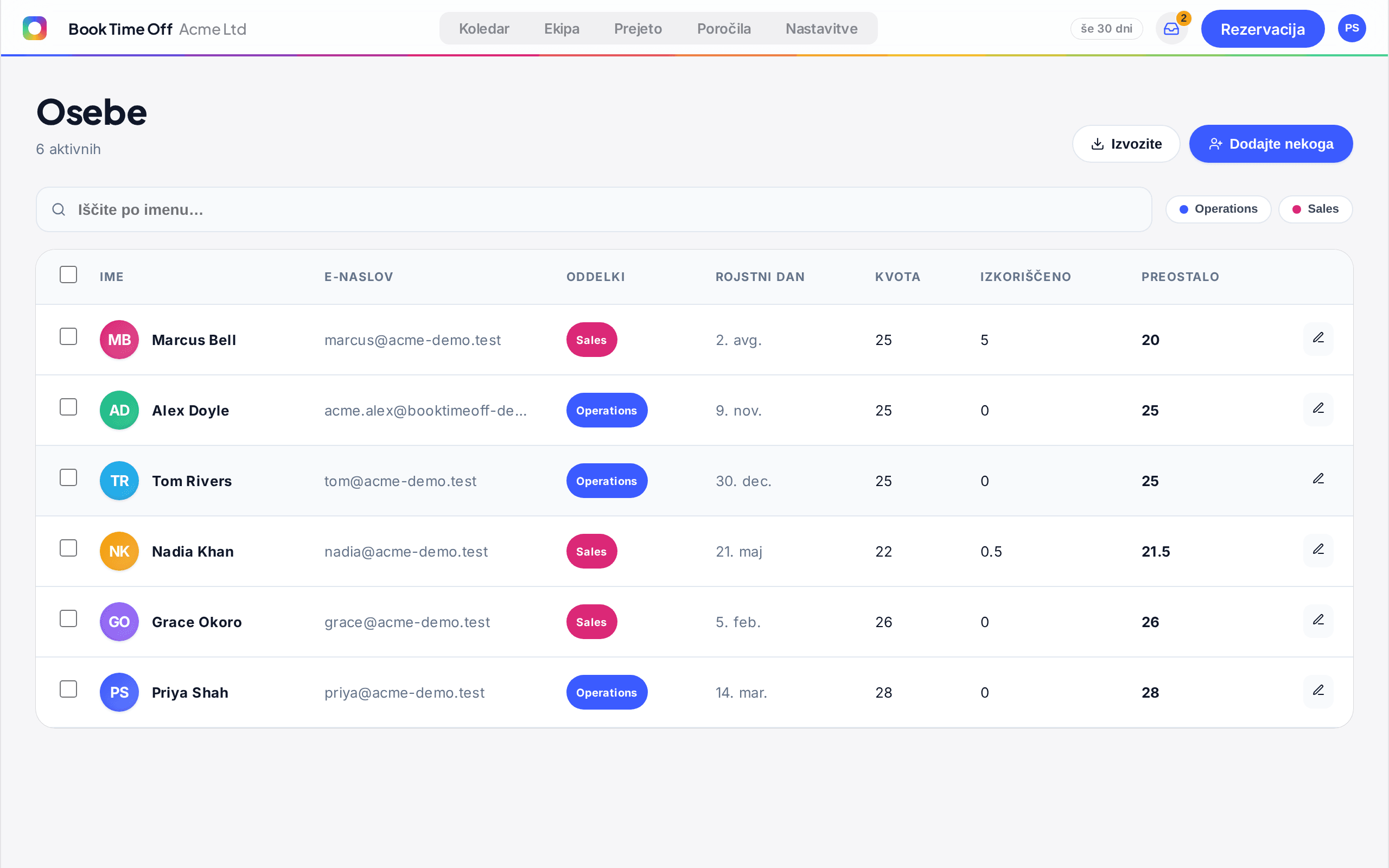
Task: Select Nadia Khan's row checkbox
Action: pyautogui.click(x=68, y=548)
